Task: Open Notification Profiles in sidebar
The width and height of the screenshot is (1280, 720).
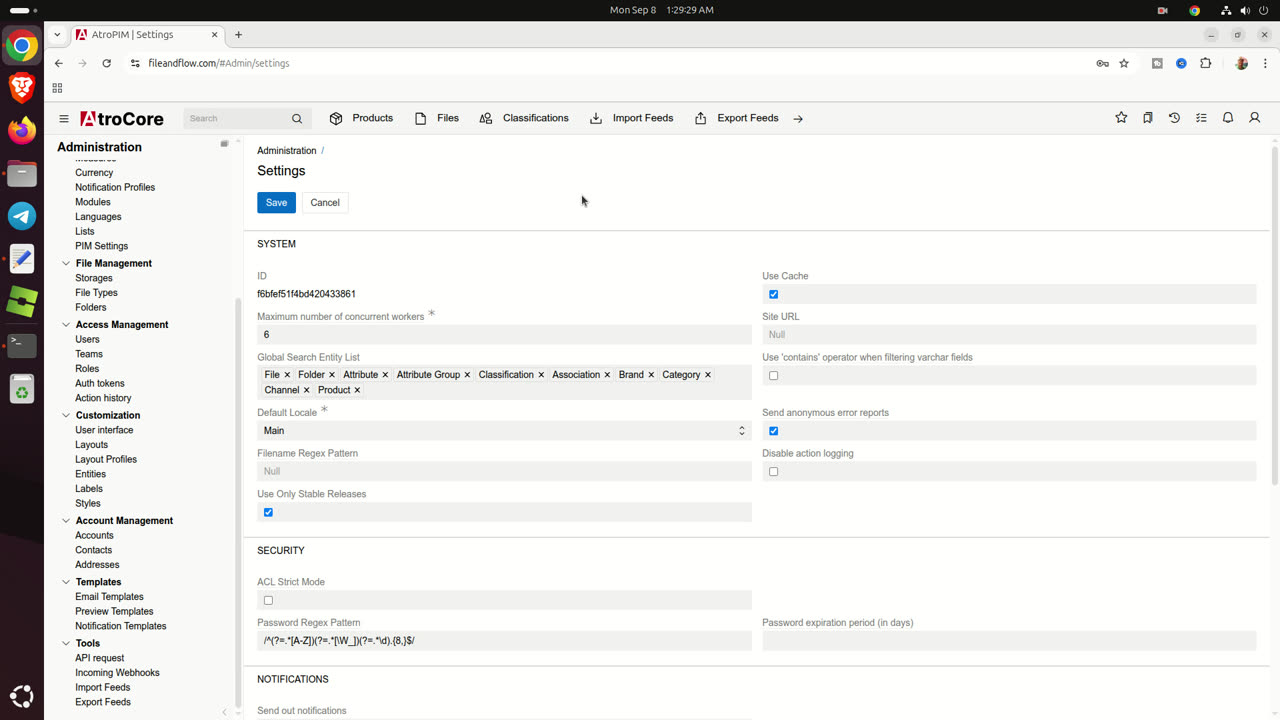Action: pyautogui.click(x=115, y=188)
